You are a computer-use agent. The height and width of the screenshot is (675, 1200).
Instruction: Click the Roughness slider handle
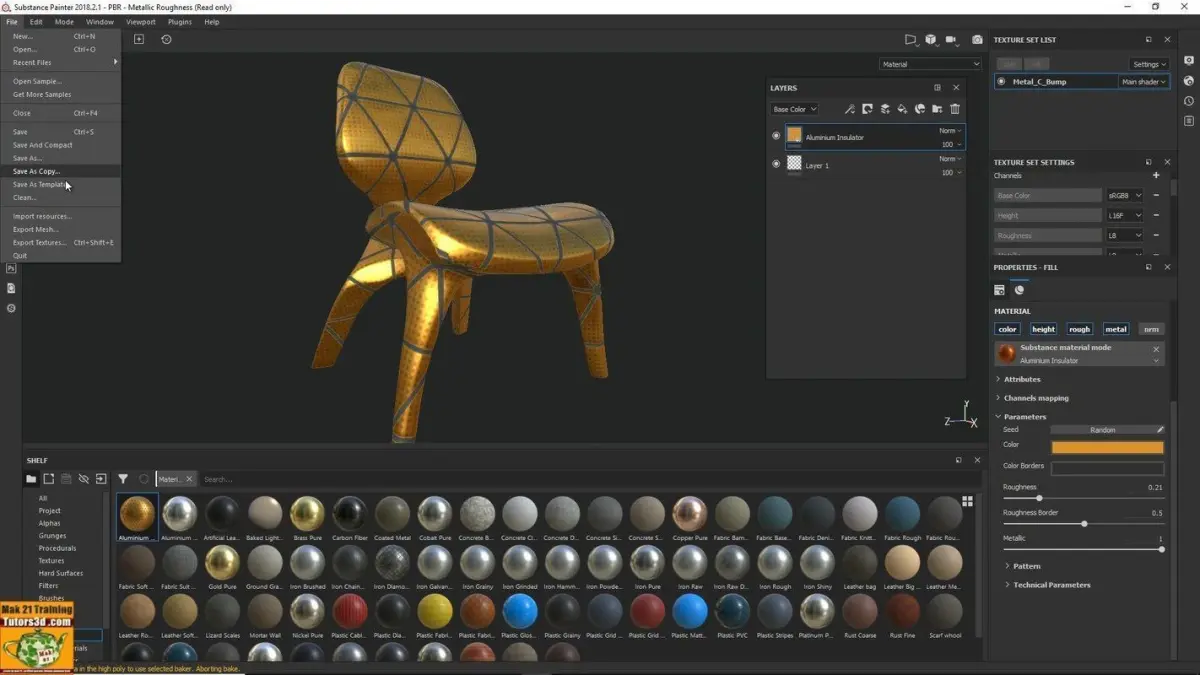point(1039,498)
